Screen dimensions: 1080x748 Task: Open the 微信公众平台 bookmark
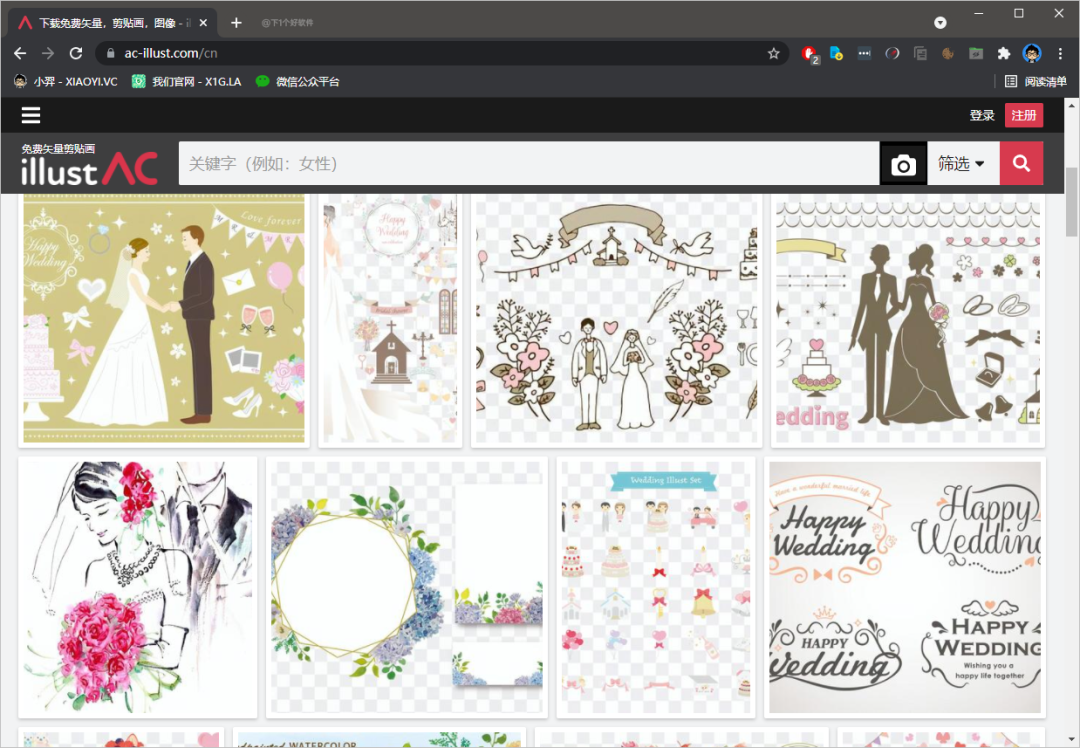coord(298,81)
